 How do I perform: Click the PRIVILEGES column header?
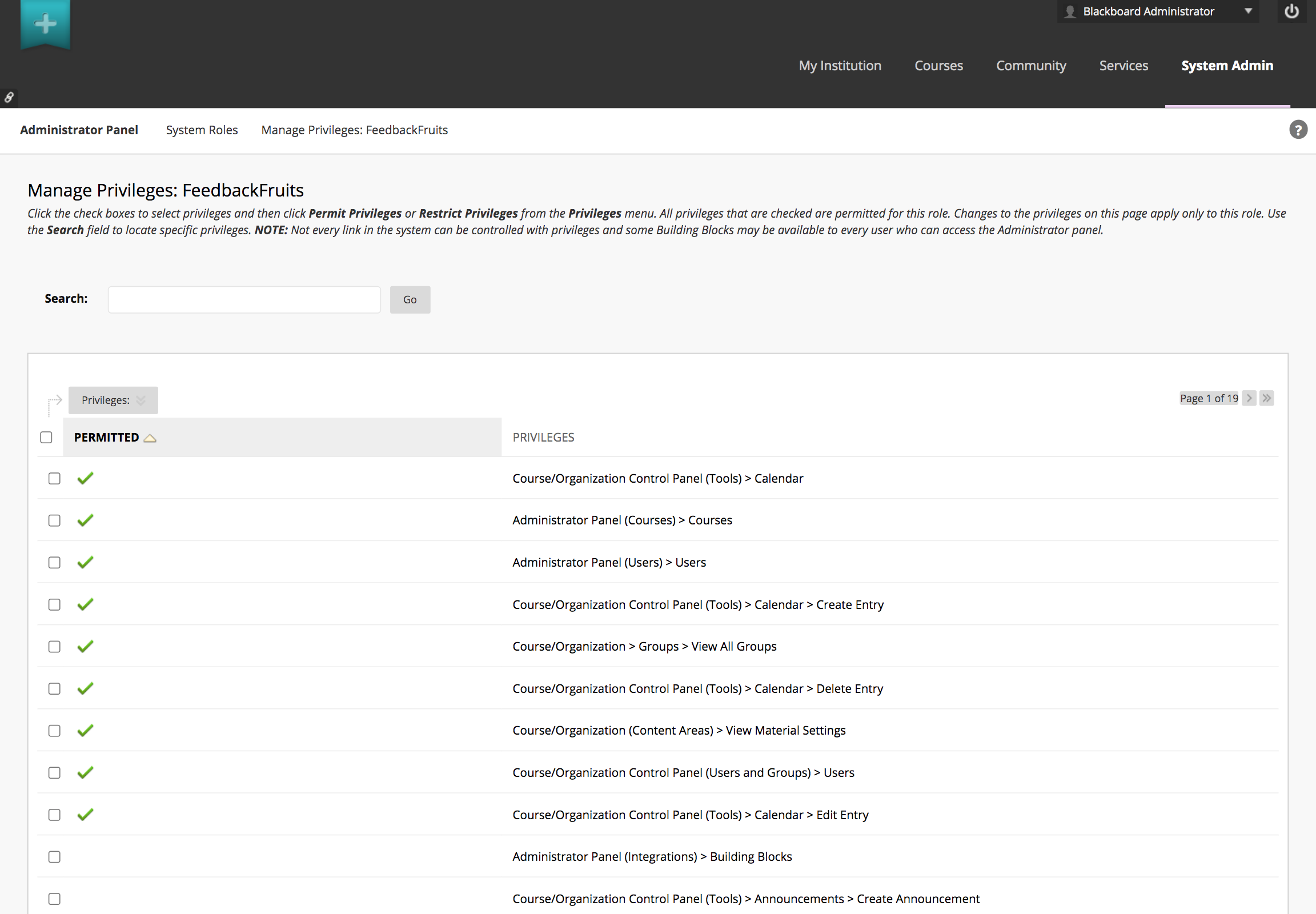click(x=543, y=438)
